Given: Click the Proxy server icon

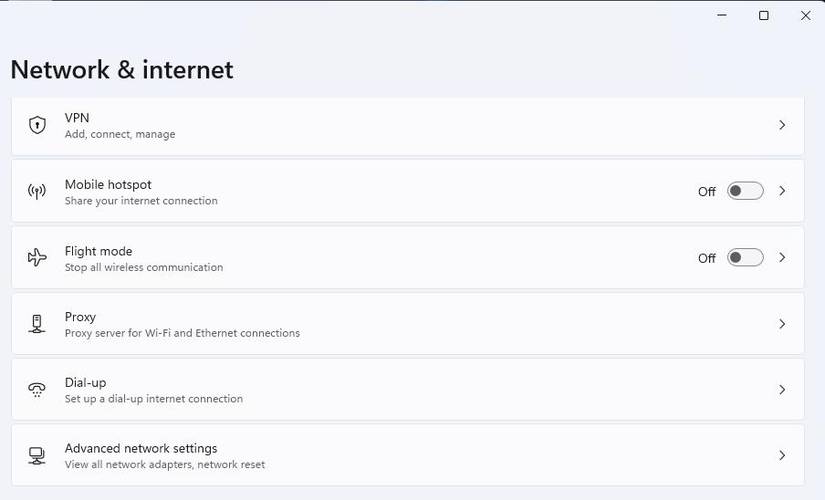Looking at the screenshot, I should [x=37, y=324].
